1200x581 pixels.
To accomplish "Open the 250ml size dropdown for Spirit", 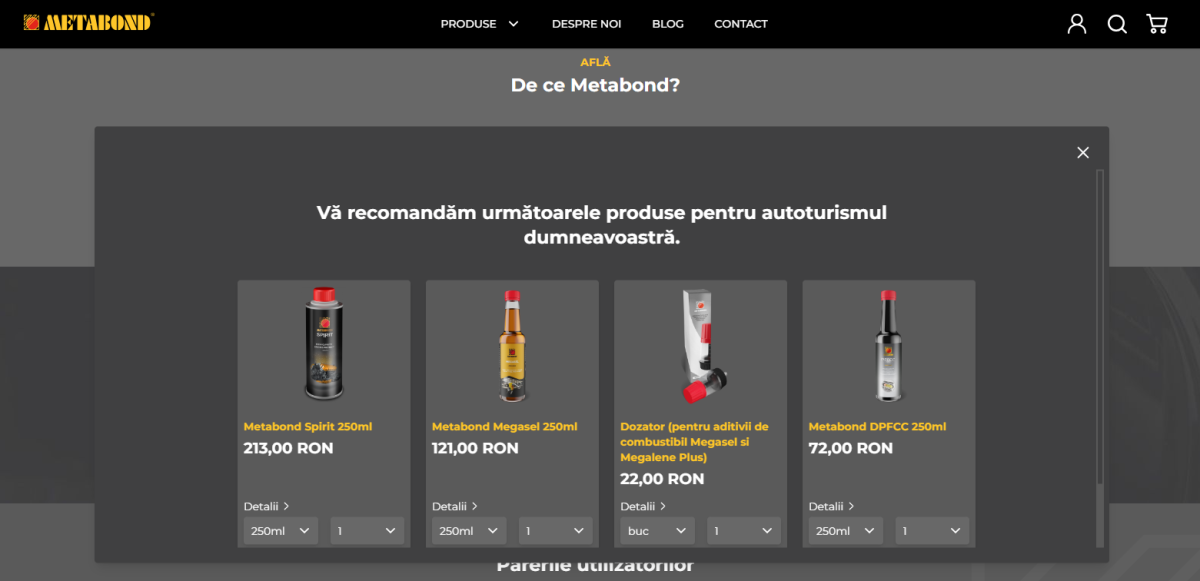I will (x=280, y=531).
